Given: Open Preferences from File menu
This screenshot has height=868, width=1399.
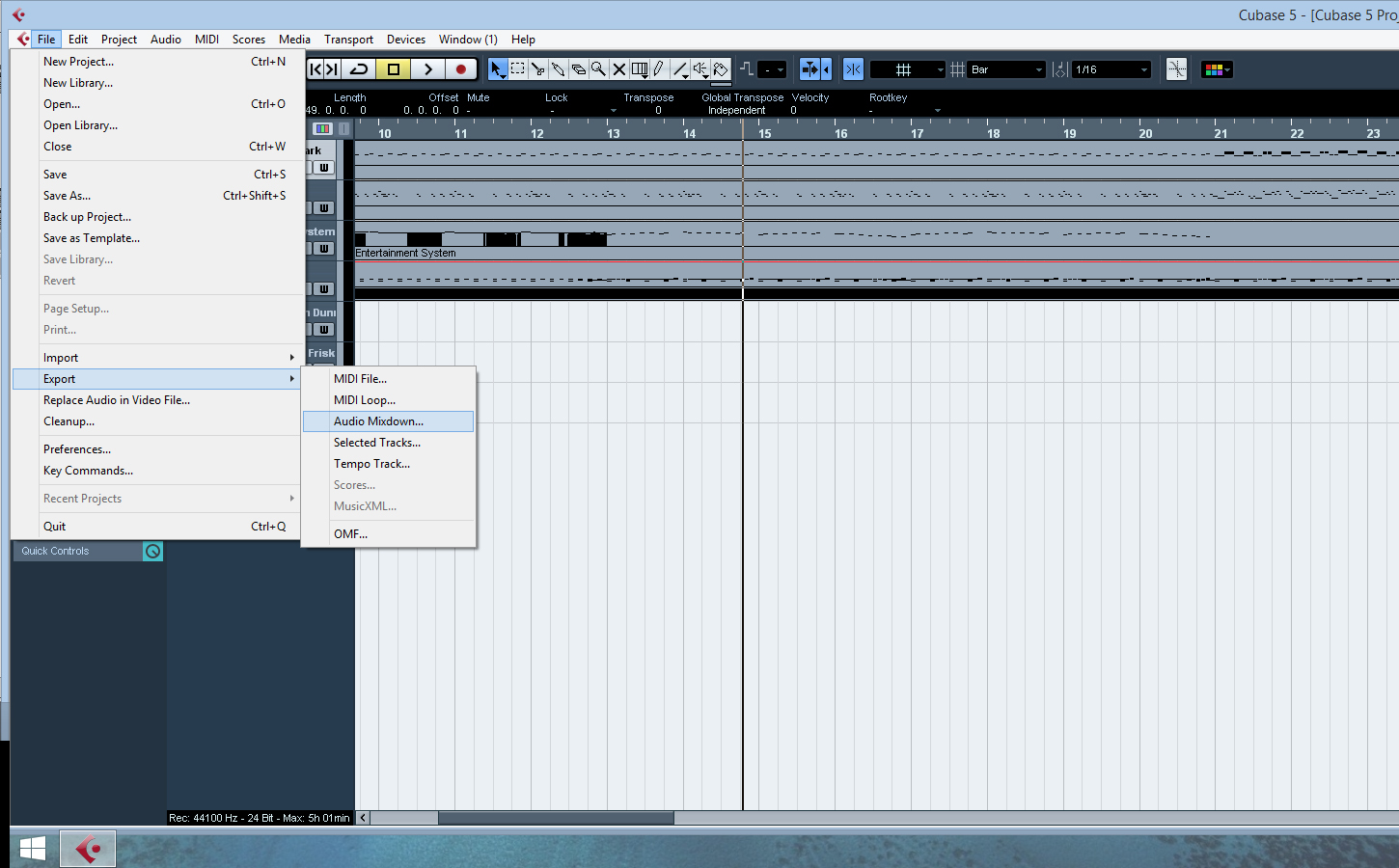Looking at the screenshot, I should click(x=157, y=449).
